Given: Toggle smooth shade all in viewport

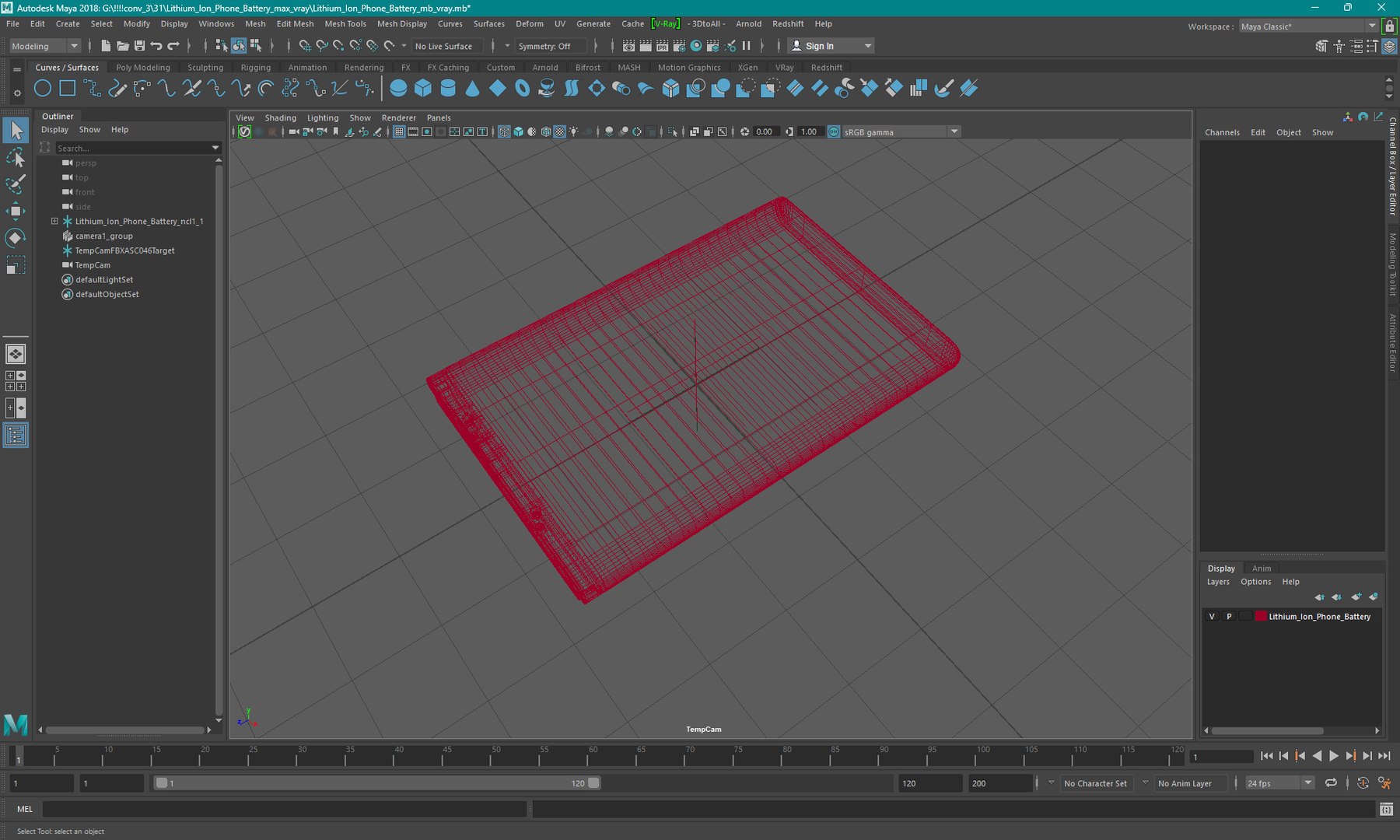Looking at the screenshot, I should [x=518, y=132].
